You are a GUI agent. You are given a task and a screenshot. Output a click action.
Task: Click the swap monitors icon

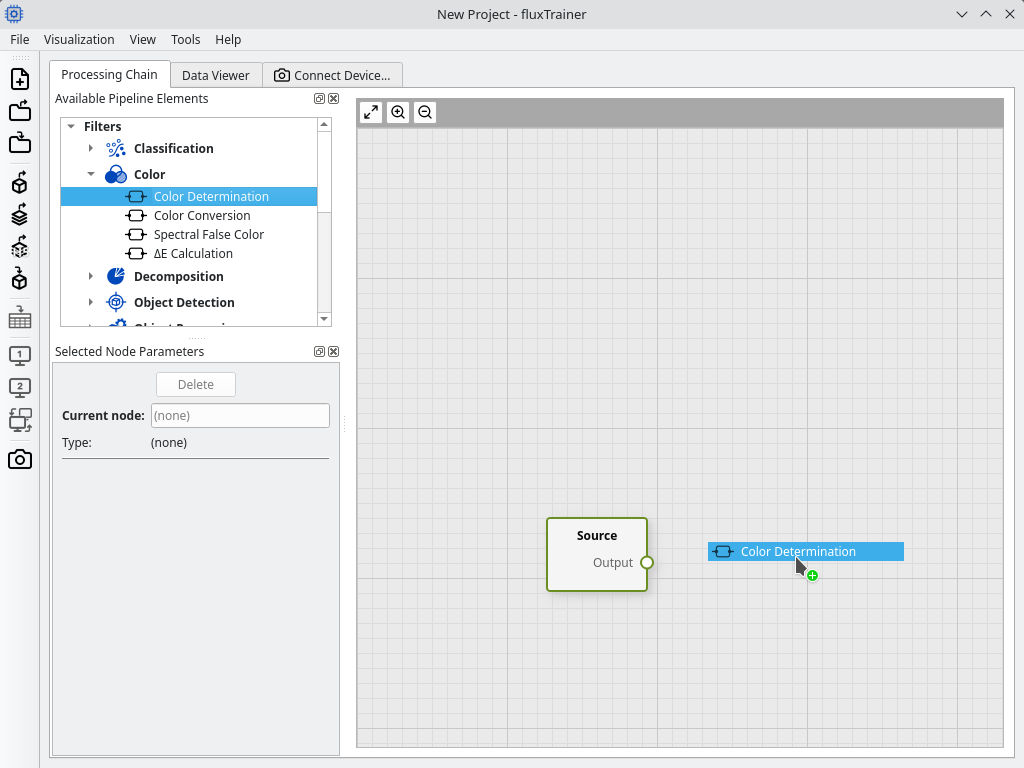point(20,420)
